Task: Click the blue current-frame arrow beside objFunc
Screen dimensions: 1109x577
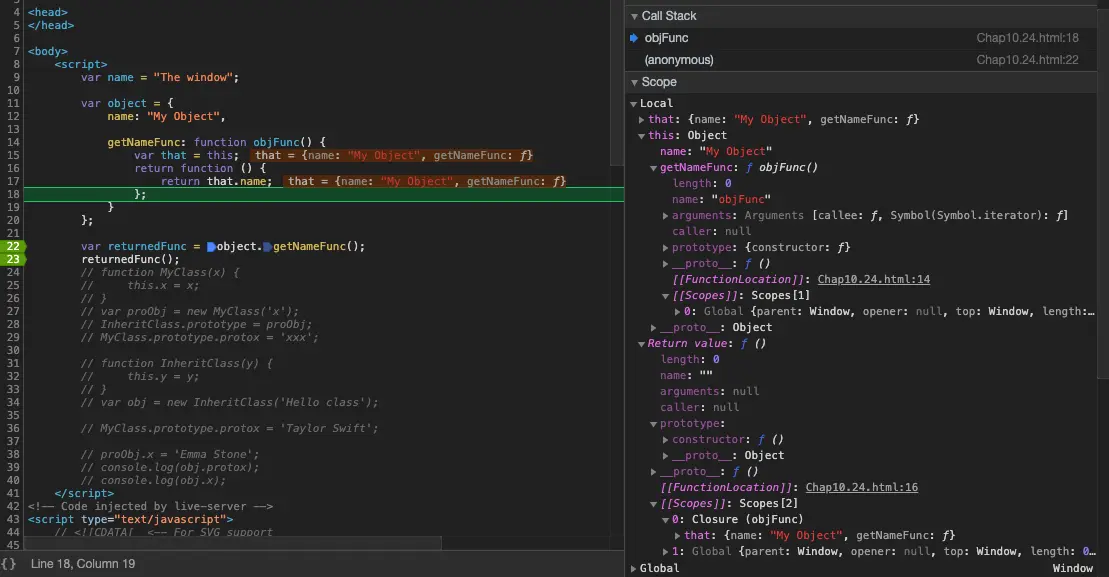Action: pyautogui.click(x=634, y=38)
